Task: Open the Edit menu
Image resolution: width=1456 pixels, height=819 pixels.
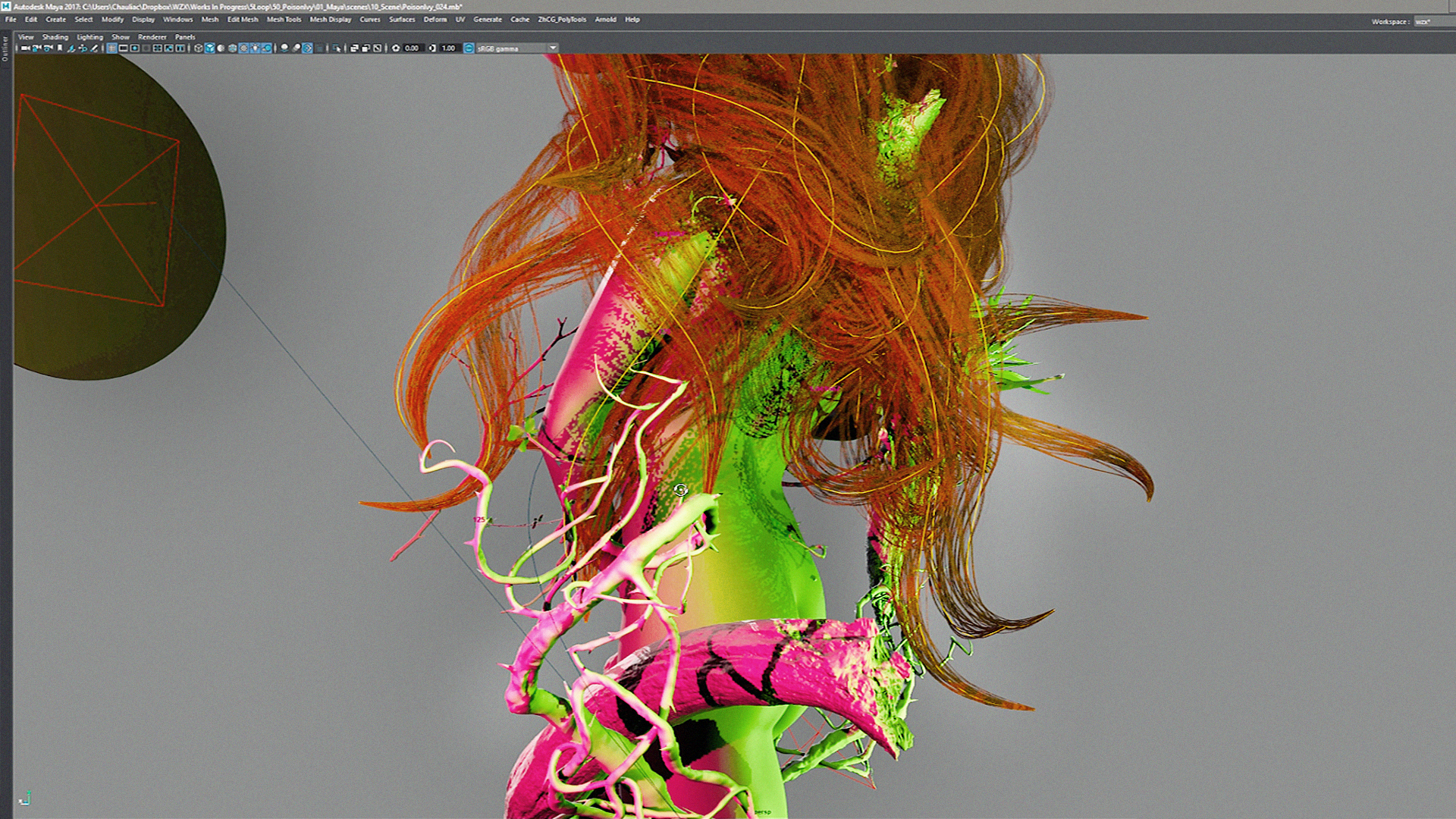Action: (x=31, y=20)
